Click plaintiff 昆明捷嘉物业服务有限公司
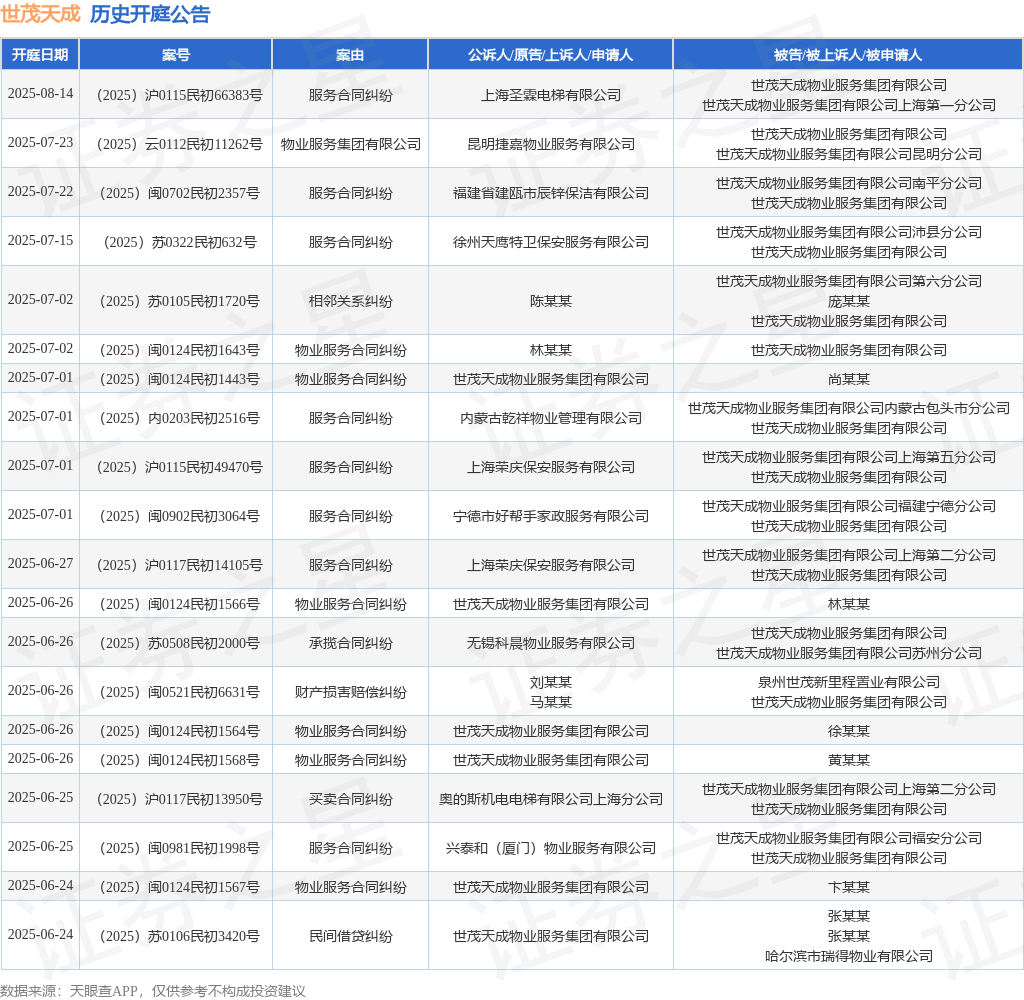Viewport: 1024px width, 1000px height. pos(550,144)
